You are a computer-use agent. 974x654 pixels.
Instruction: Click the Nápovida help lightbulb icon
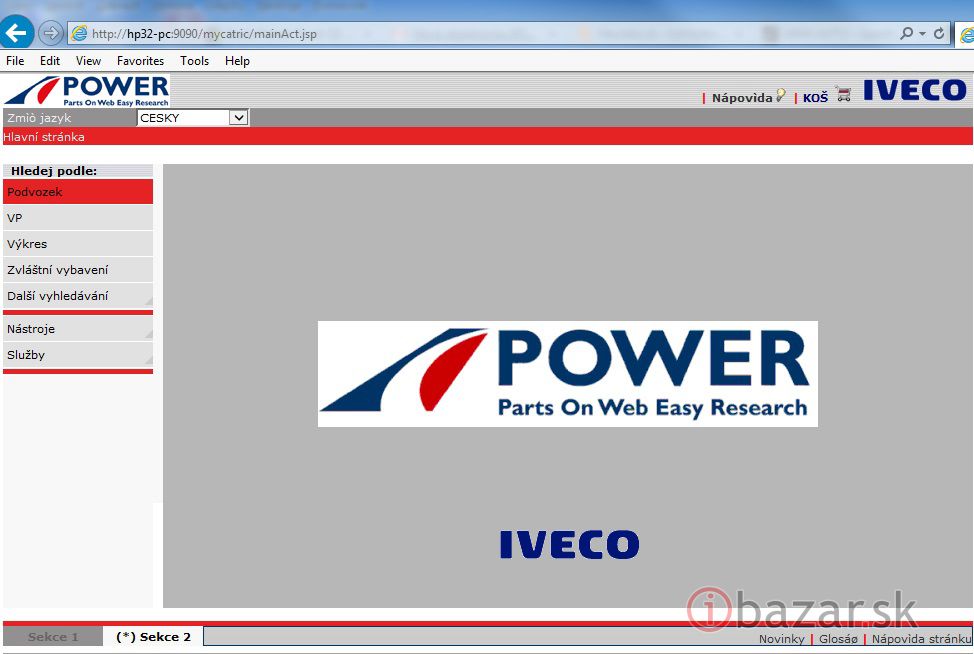click(x=781, y=96)
